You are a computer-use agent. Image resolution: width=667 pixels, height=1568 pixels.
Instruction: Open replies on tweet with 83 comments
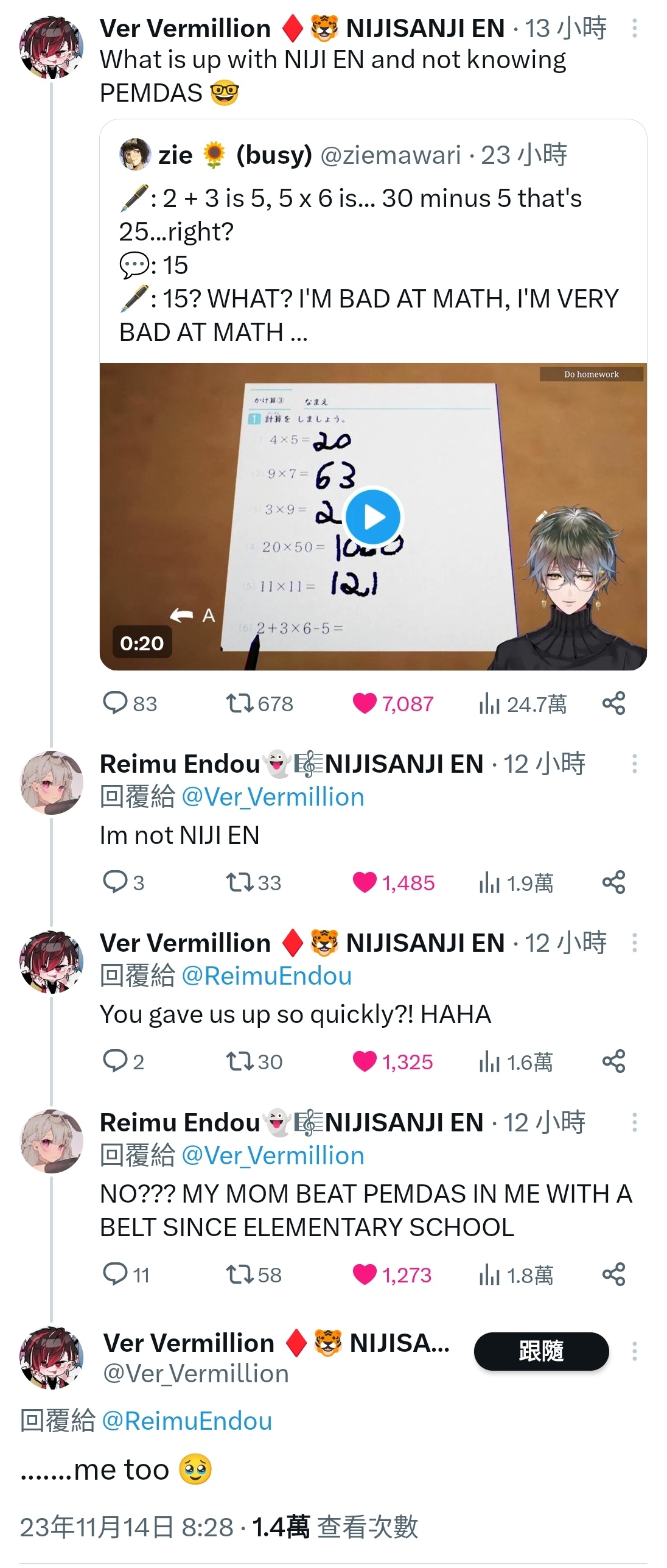click(130, 703)
